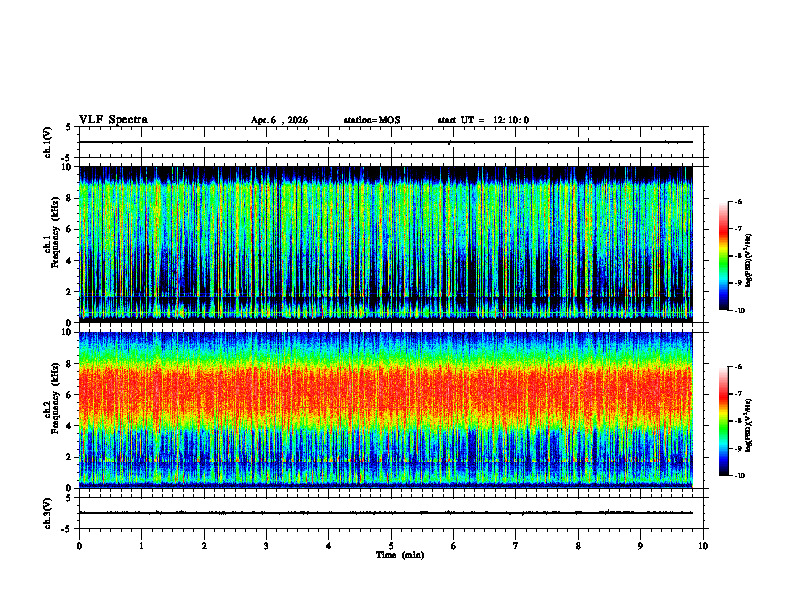Click time axis tick label "3"
The width and height of the screenshot is (792, 612).
tap(266, 546)
